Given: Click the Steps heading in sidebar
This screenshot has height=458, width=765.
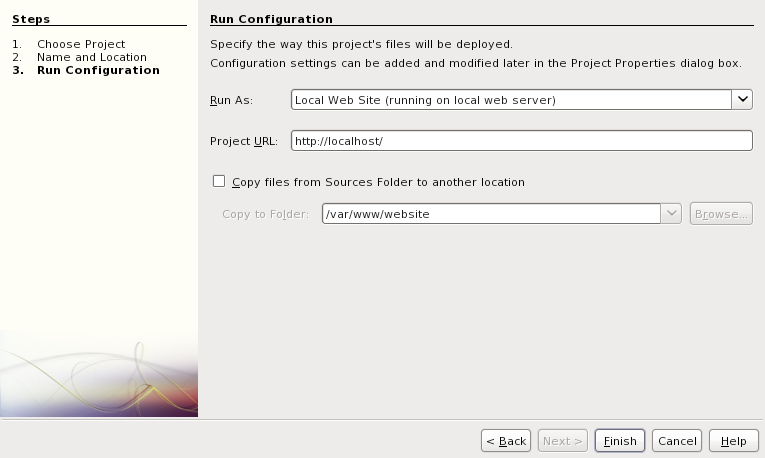Looking at the screenshot, I should (31, 19).
